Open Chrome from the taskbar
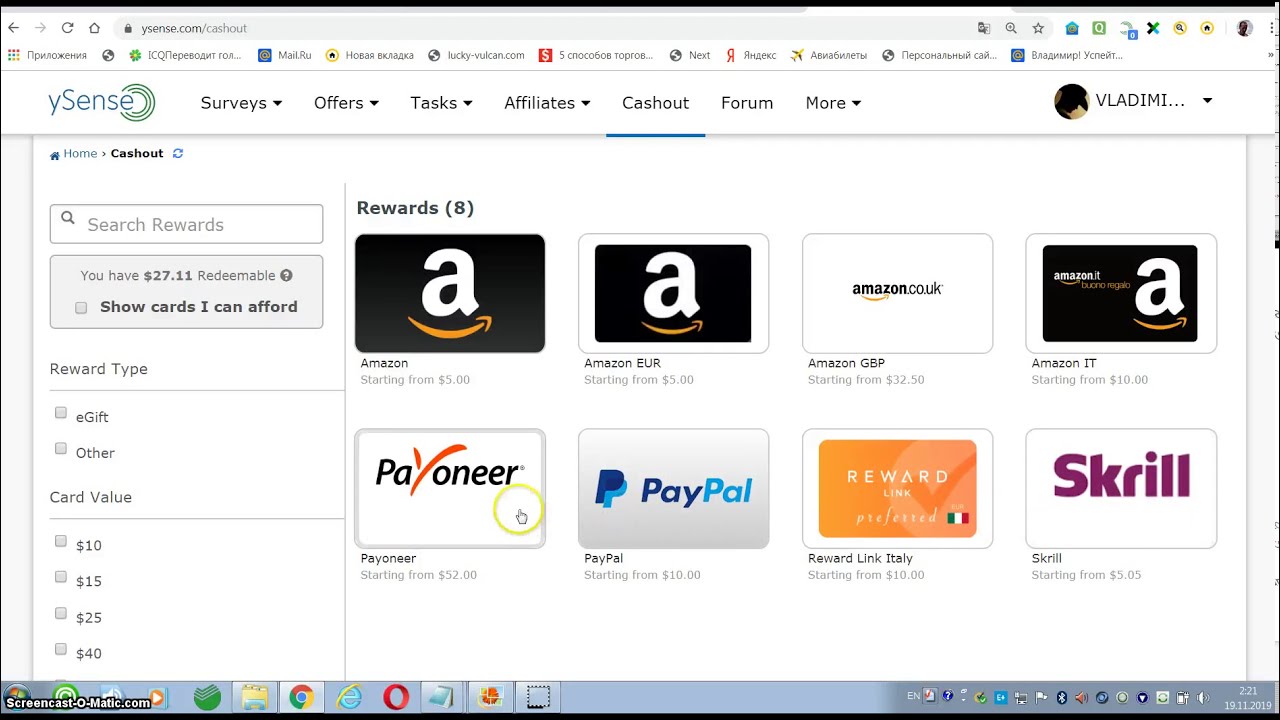Image resolution: width=1280 pixels, height=720 pixels. pyautogui.click(x=301, y=697)
